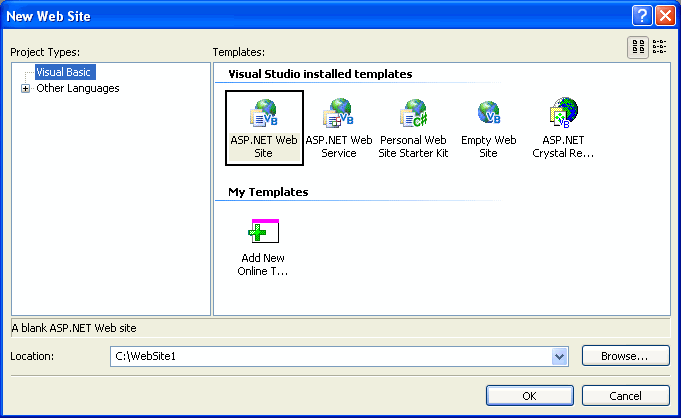Select the ASP.NET Web Site template
Viewport: 681px width, 418px height.
coord(264,128)
